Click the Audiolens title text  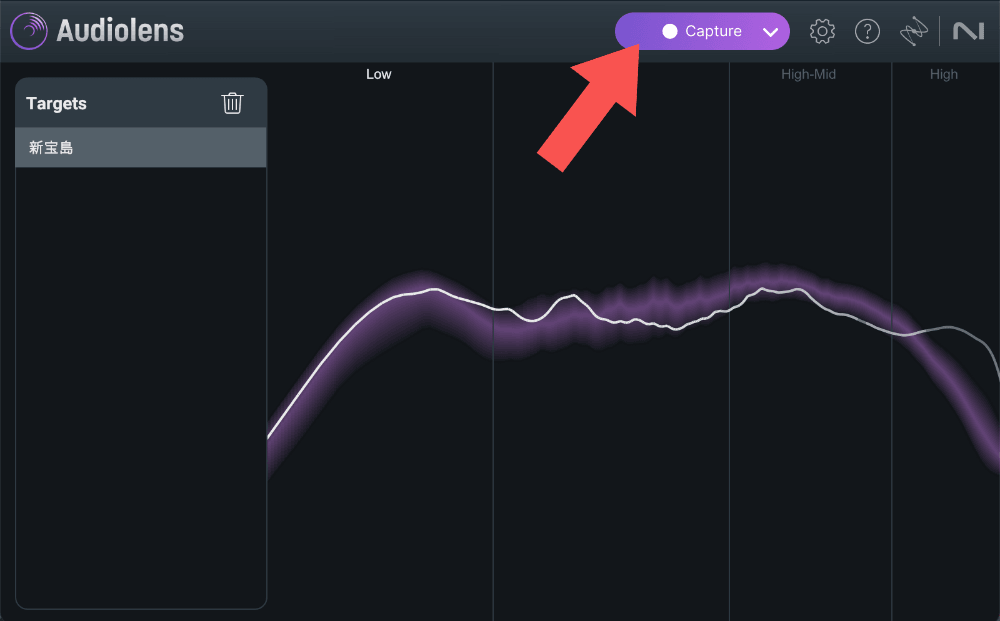point(120,31)
